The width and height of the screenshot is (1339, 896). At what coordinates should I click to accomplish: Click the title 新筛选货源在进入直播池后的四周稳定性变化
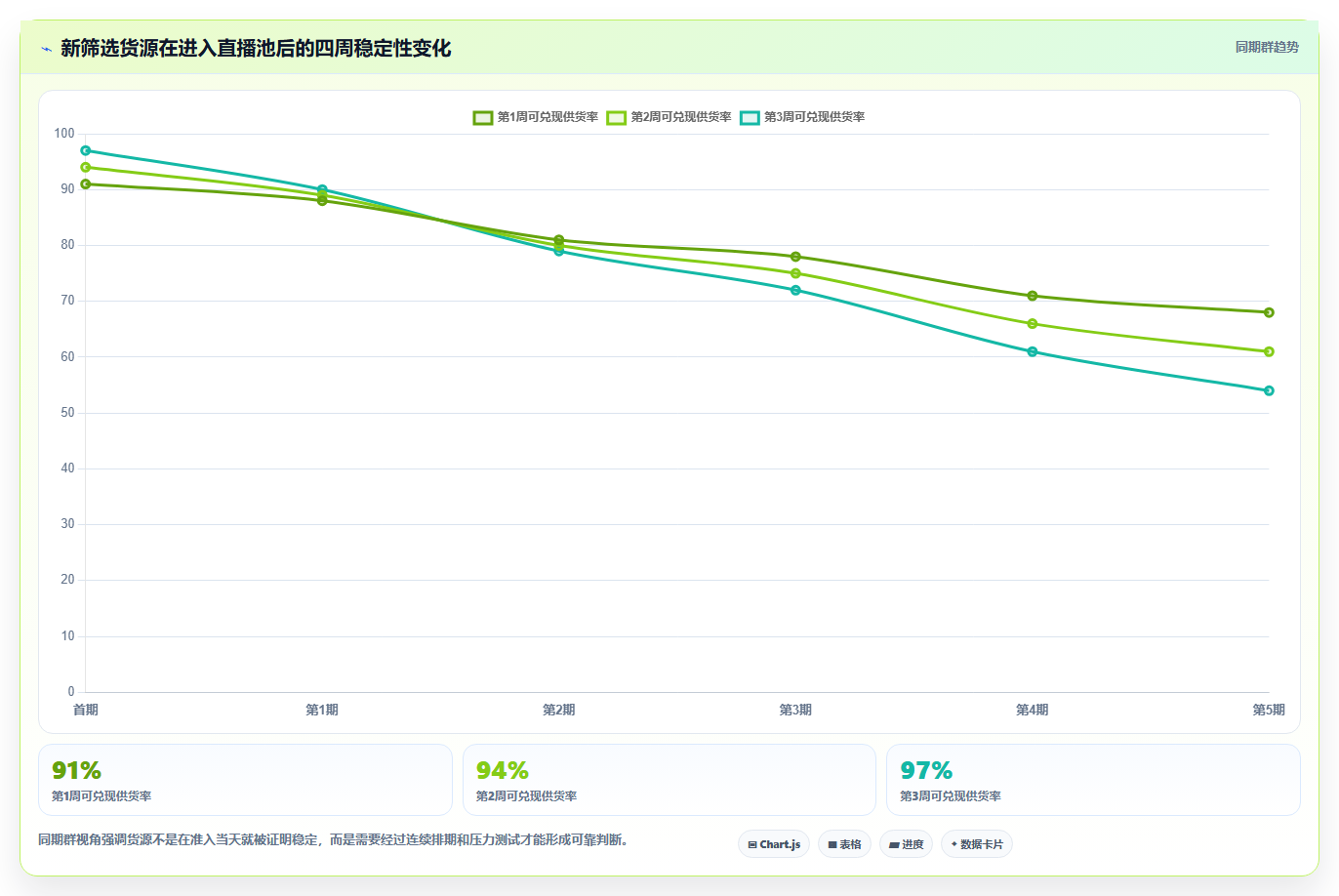click(256, 48)
